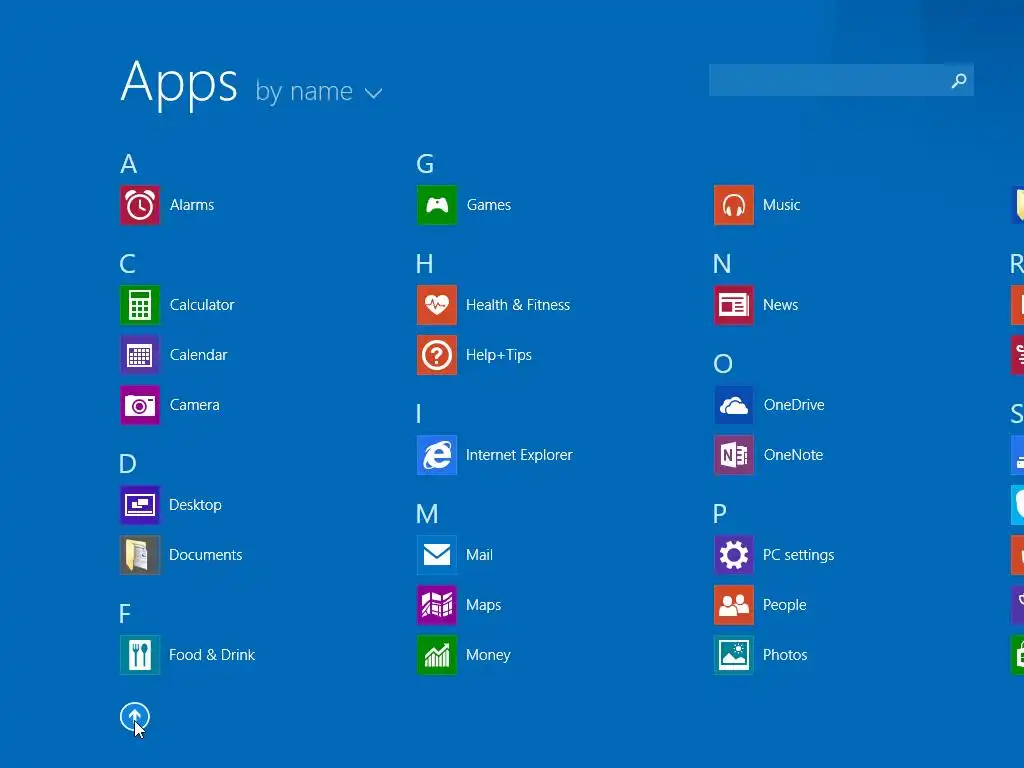The width and height of the screenshot is (1024, 768).
Task: Launch Food & Drink app icon
Action: (x=140, y=655)
